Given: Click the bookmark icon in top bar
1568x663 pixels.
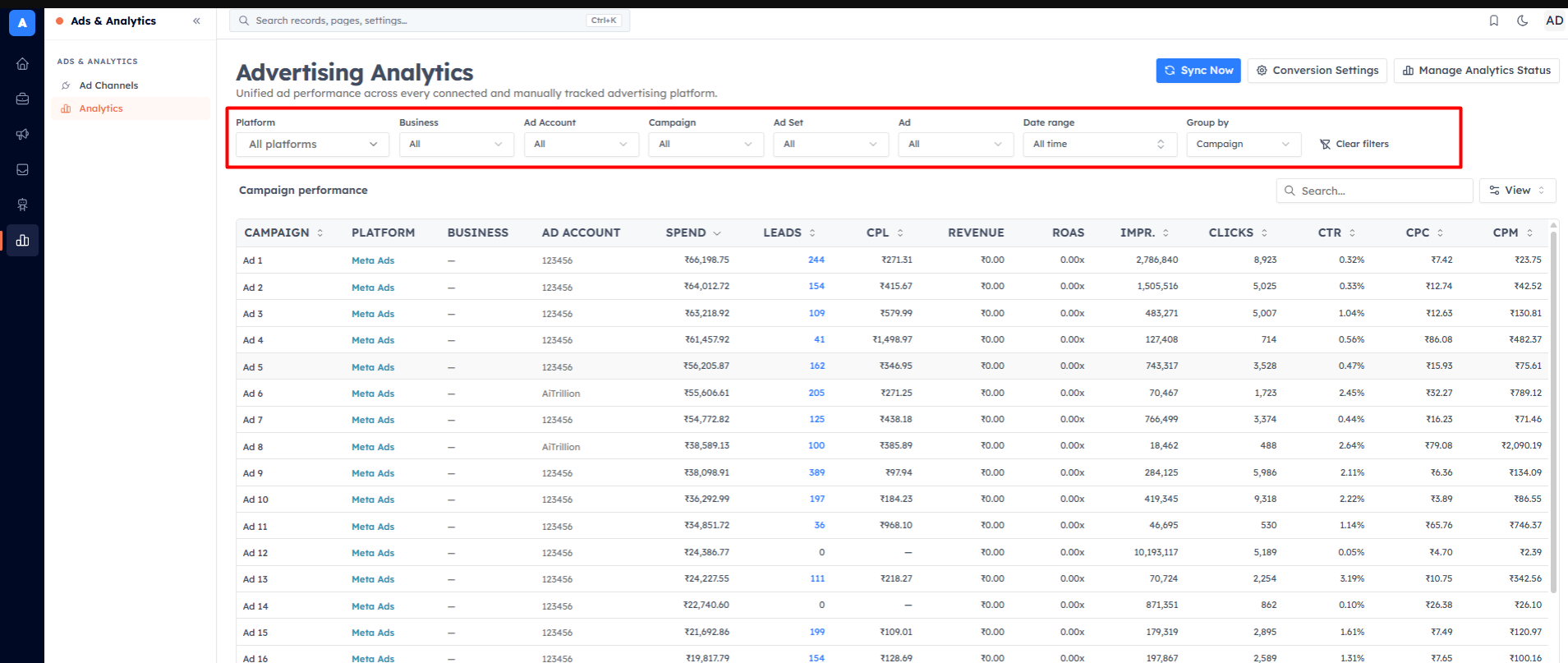Looking at the screenshot, I should click(1494, 21).
